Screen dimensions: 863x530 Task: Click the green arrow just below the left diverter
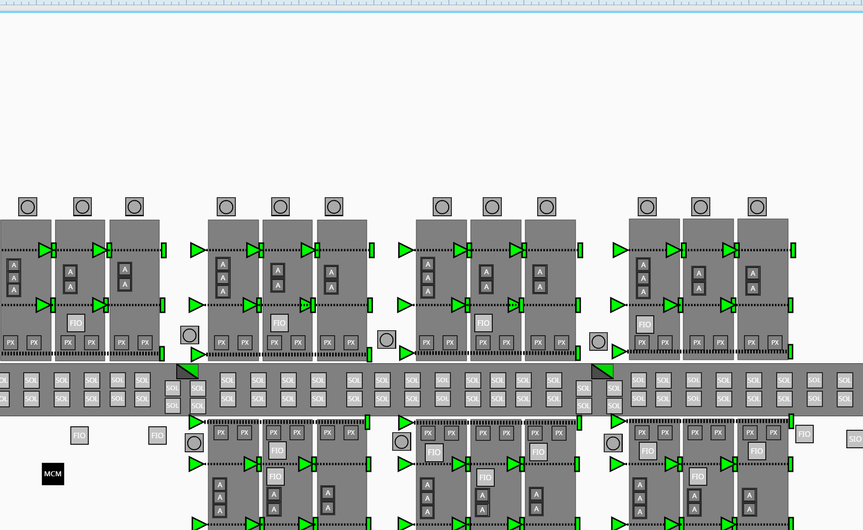(197, 422)
